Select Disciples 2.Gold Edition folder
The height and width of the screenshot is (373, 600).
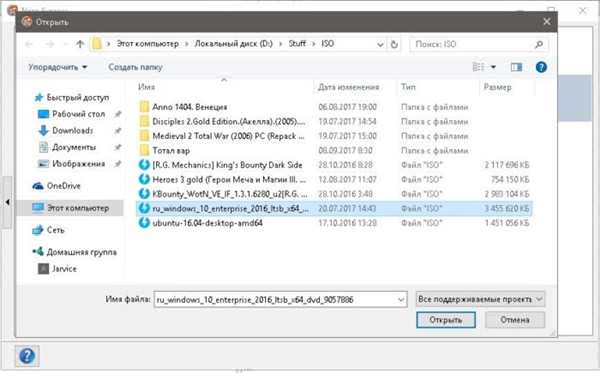pos(229,122)
